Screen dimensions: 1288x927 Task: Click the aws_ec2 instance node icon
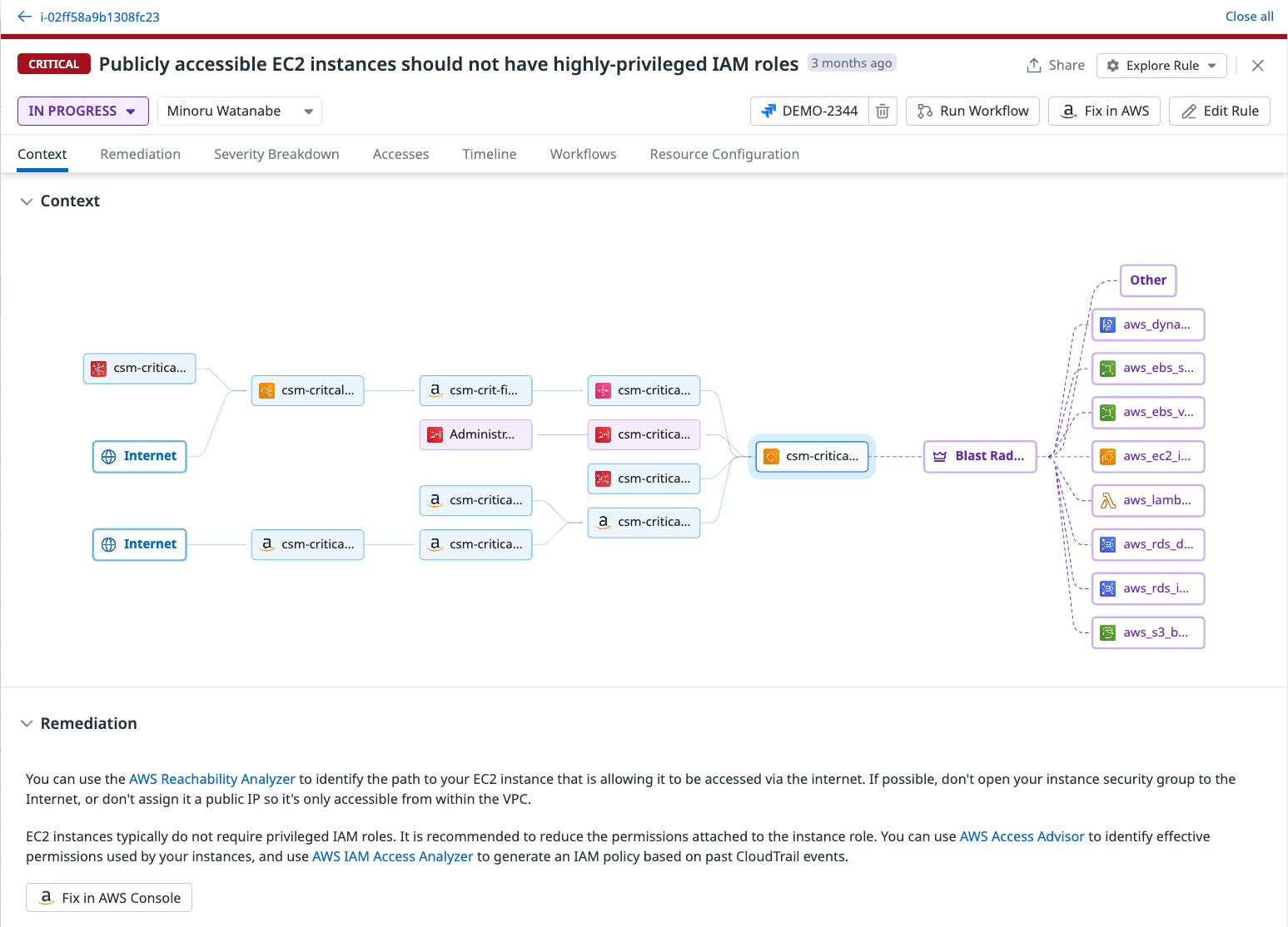(1108, 456)
